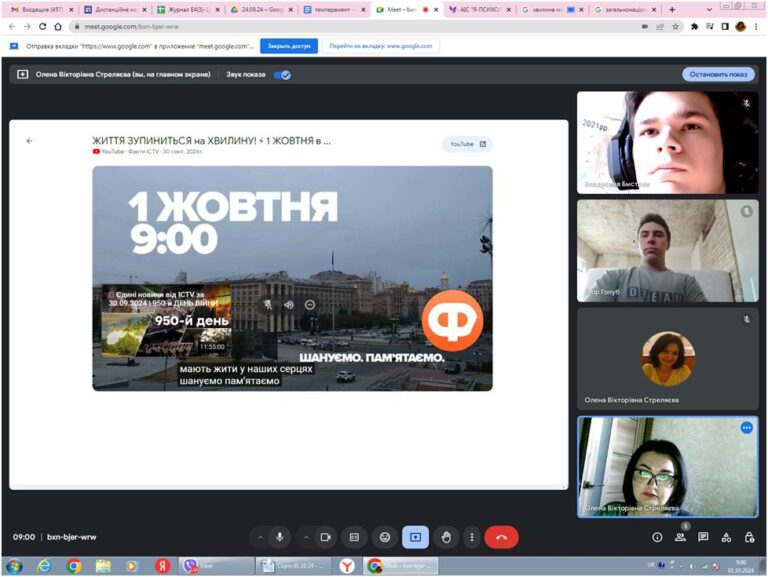Leave call with the red hang-up button

pos(501,537)
